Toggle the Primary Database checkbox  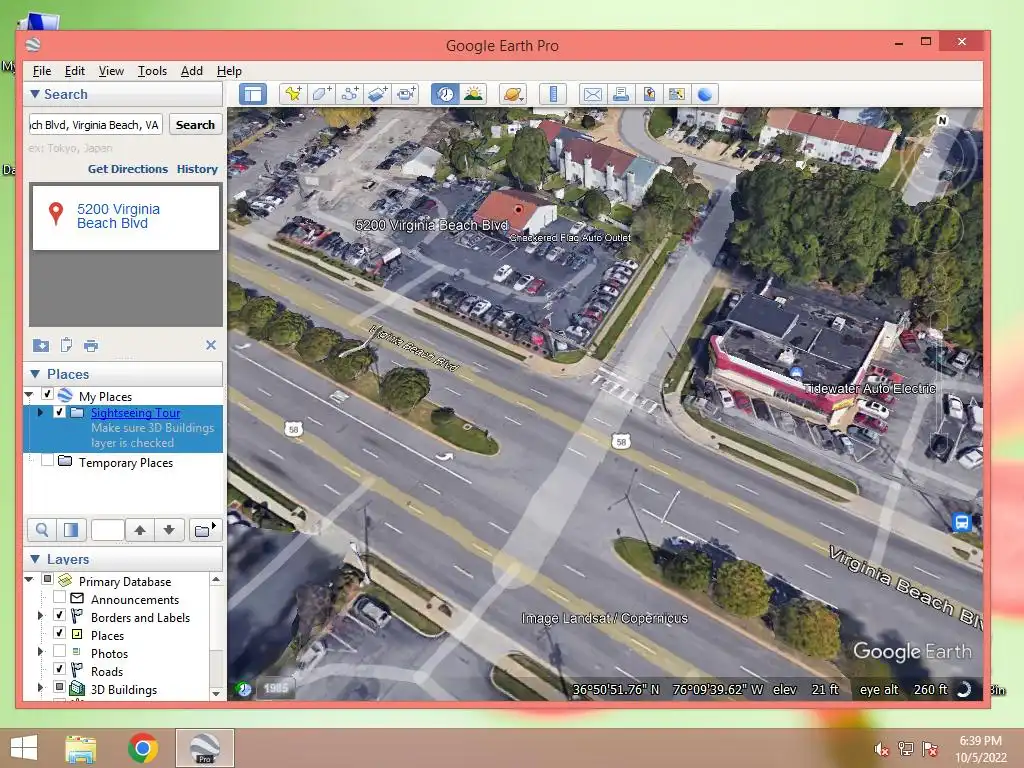point(47,579)
